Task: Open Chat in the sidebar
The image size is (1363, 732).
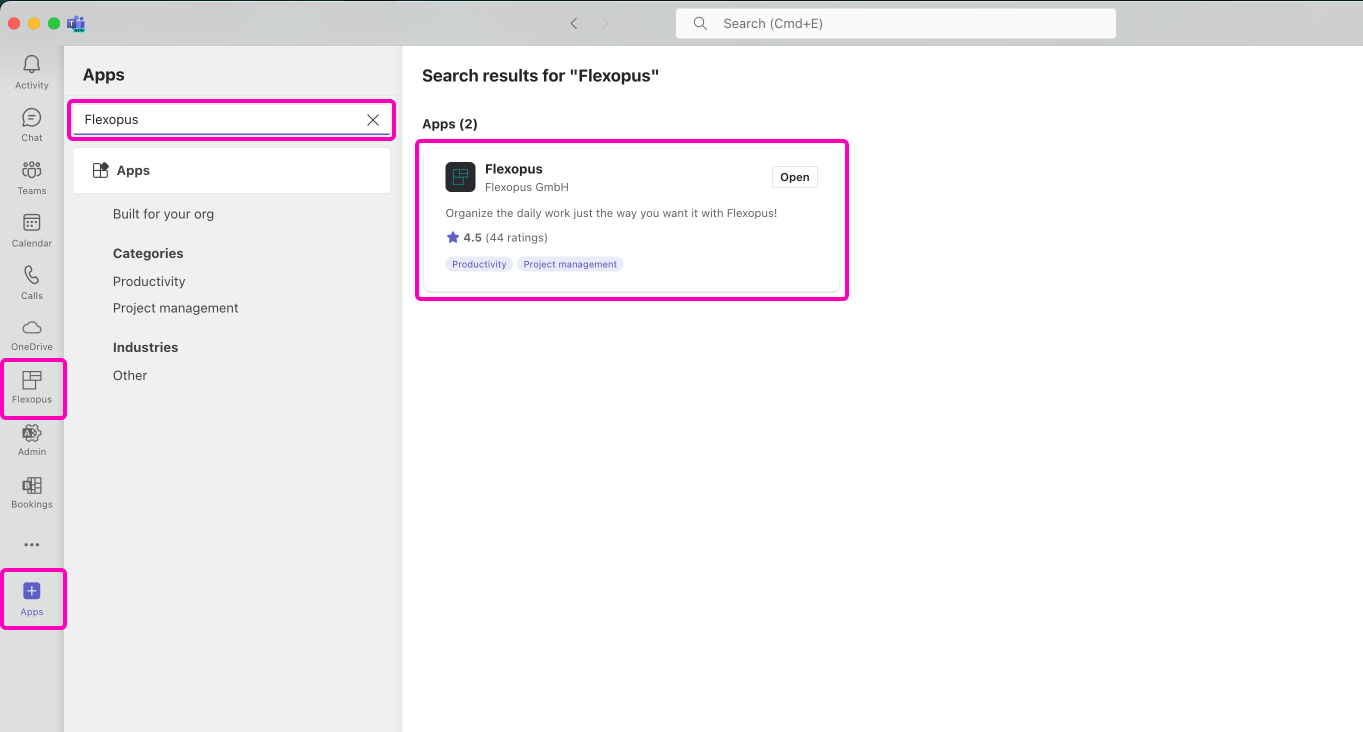Action: (32, 119)
